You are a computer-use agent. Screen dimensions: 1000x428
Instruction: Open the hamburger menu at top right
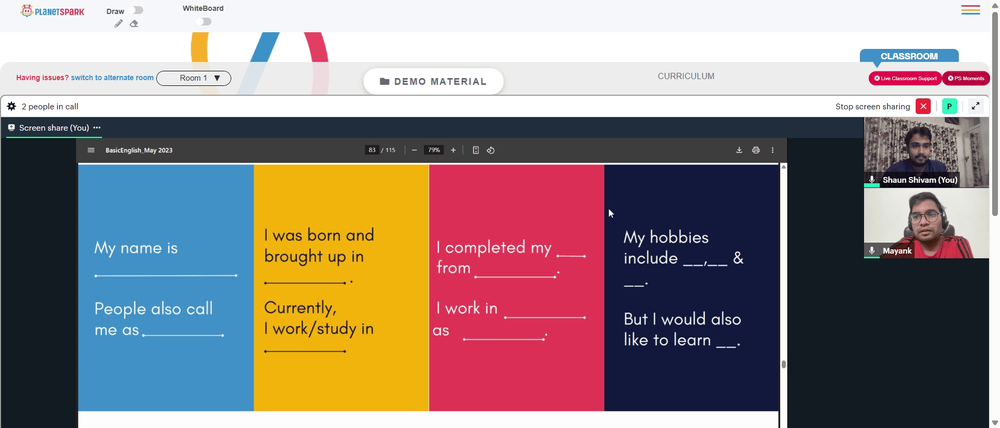[971, 10]
